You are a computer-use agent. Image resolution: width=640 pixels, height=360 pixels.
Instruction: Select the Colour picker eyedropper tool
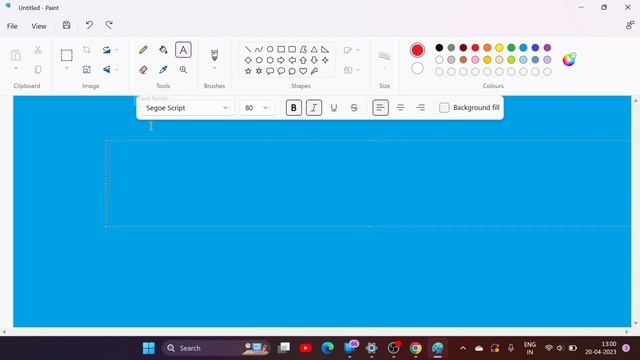(163, 70)
